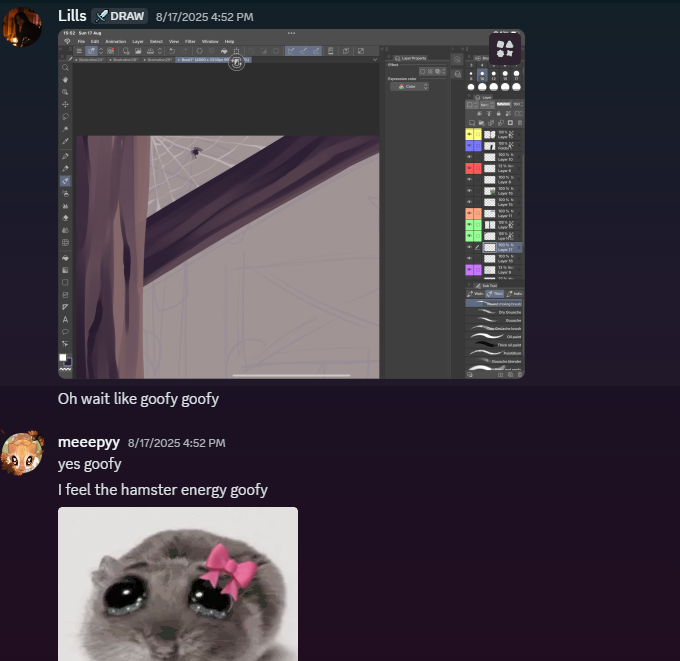This screenshot has height=661, width=680.
Task: Click the username Lills
Action: click(72, 16)
